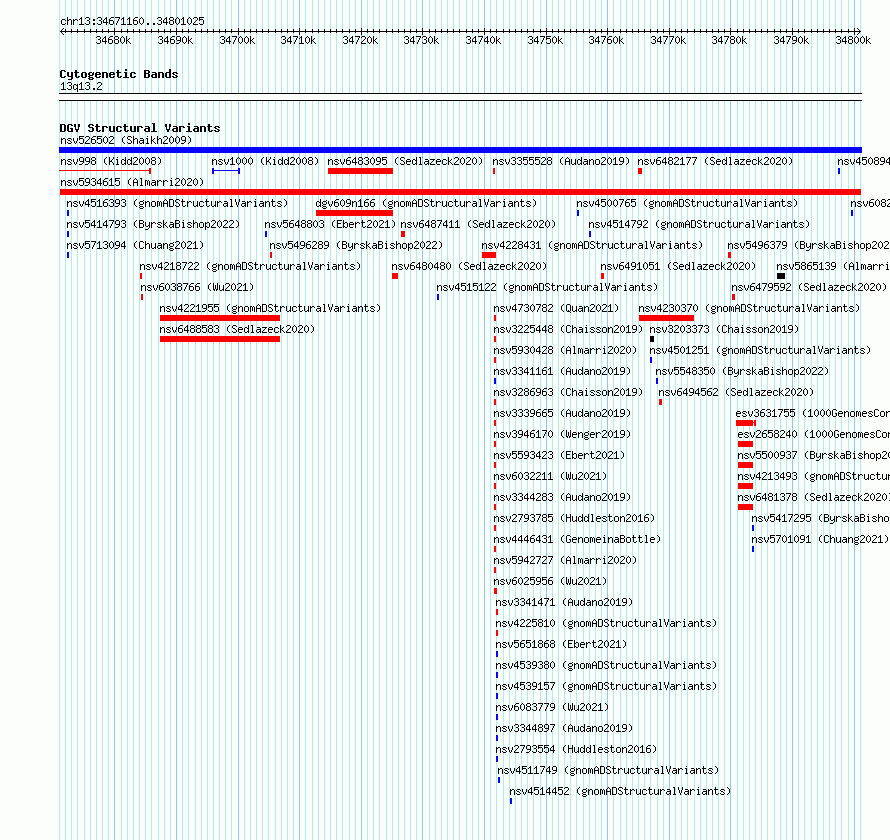
Task: Click nsv5593423 (Ebert2021) label
Action: click(559, 455)
